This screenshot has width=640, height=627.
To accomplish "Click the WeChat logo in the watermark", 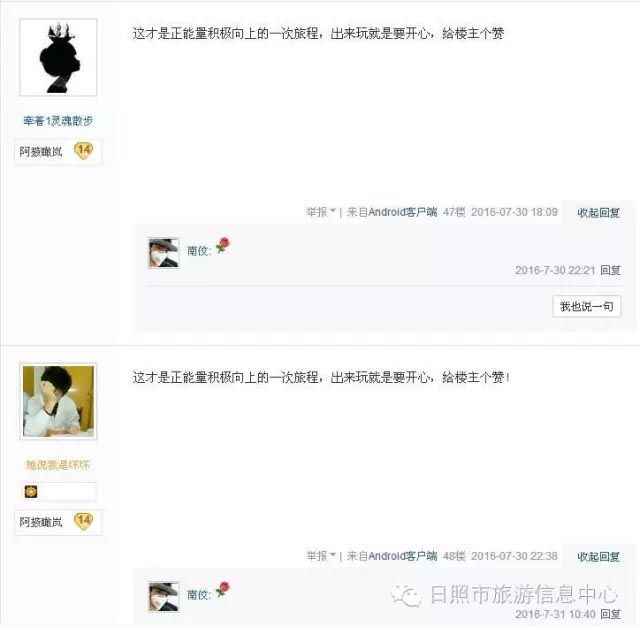I will click(x=406, y=596).
